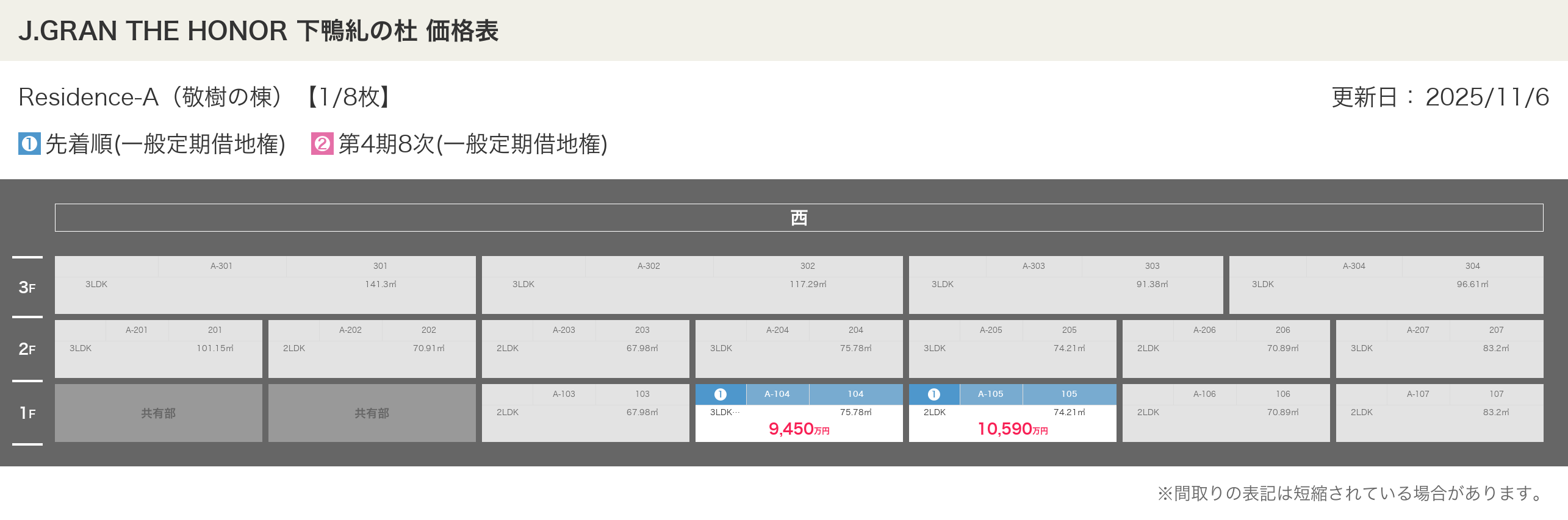Click unit cell A-107
This screenshot has width=1568, height=520.
click(x=1439, y=413)
